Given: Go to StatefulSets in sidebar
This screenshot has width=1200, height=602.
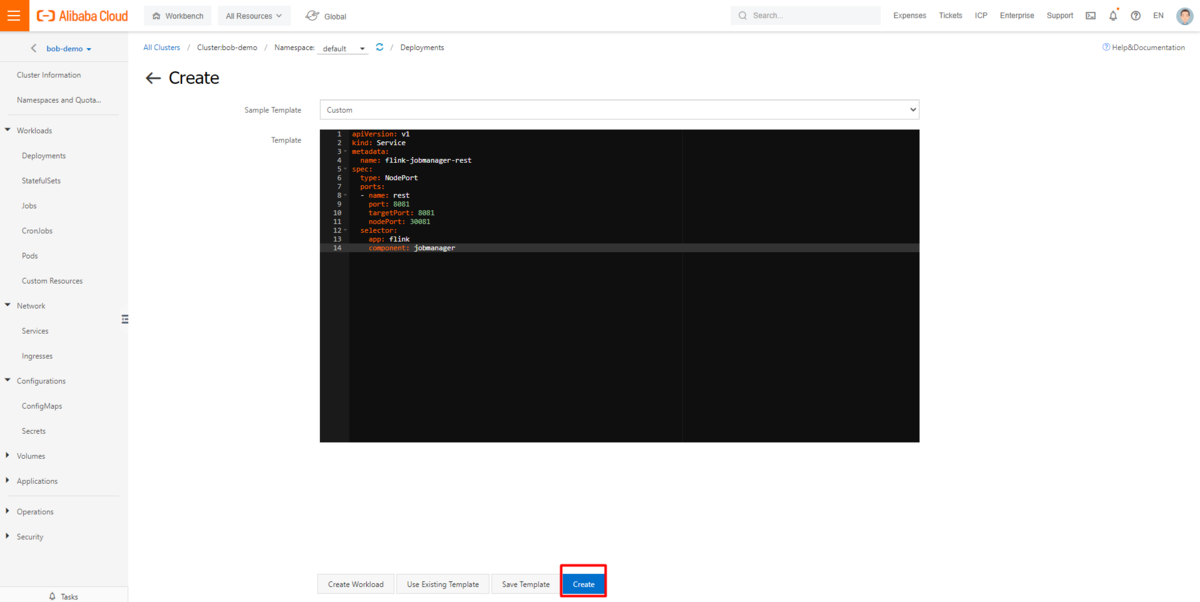Looking at the screenshot, I should [41, 181].
